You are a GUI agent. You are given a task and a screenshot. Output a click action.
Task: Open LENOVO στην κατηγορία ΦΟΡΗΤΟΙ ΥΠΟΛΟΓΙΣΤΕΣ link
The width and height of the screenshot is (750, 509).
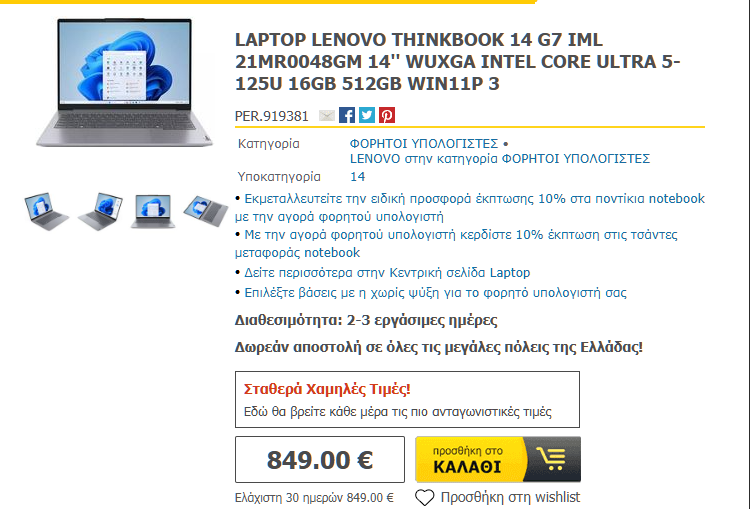click(x=500, y=159)
